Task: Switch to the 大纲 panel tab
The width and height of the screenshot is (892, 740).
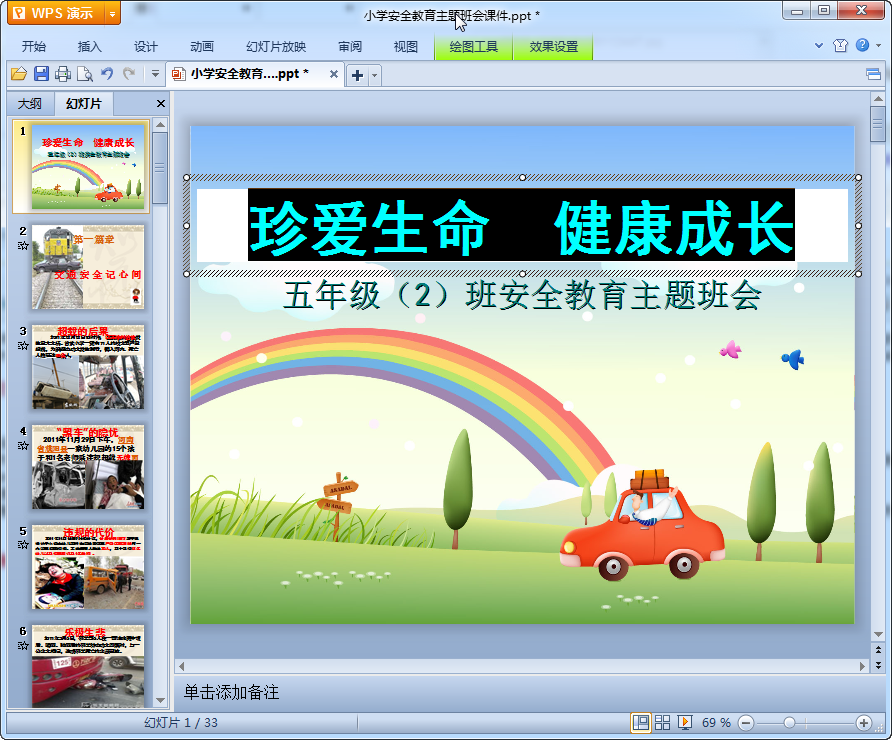Action: [30, 104]
